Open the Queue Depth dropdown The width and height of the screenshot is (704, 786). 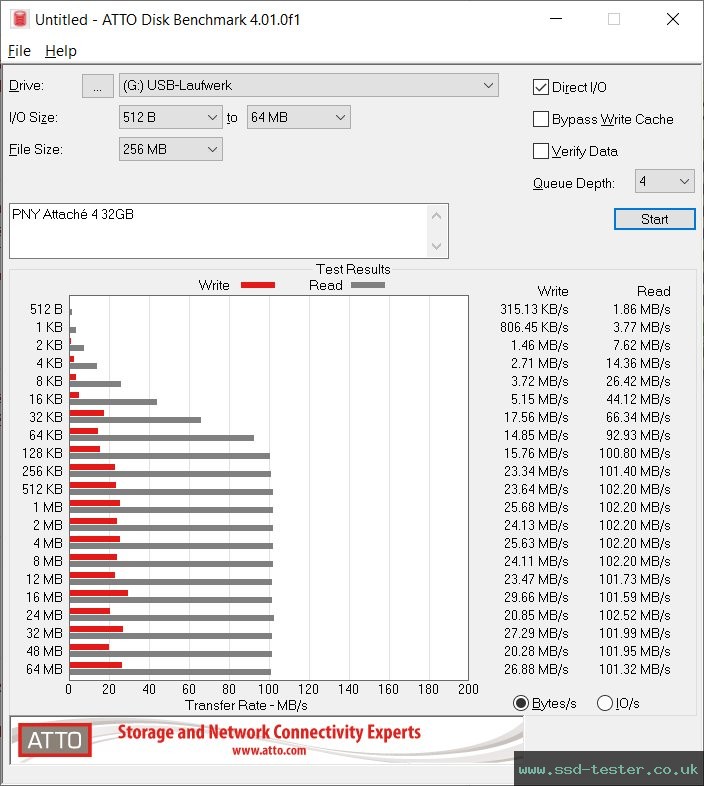[664, 181]
